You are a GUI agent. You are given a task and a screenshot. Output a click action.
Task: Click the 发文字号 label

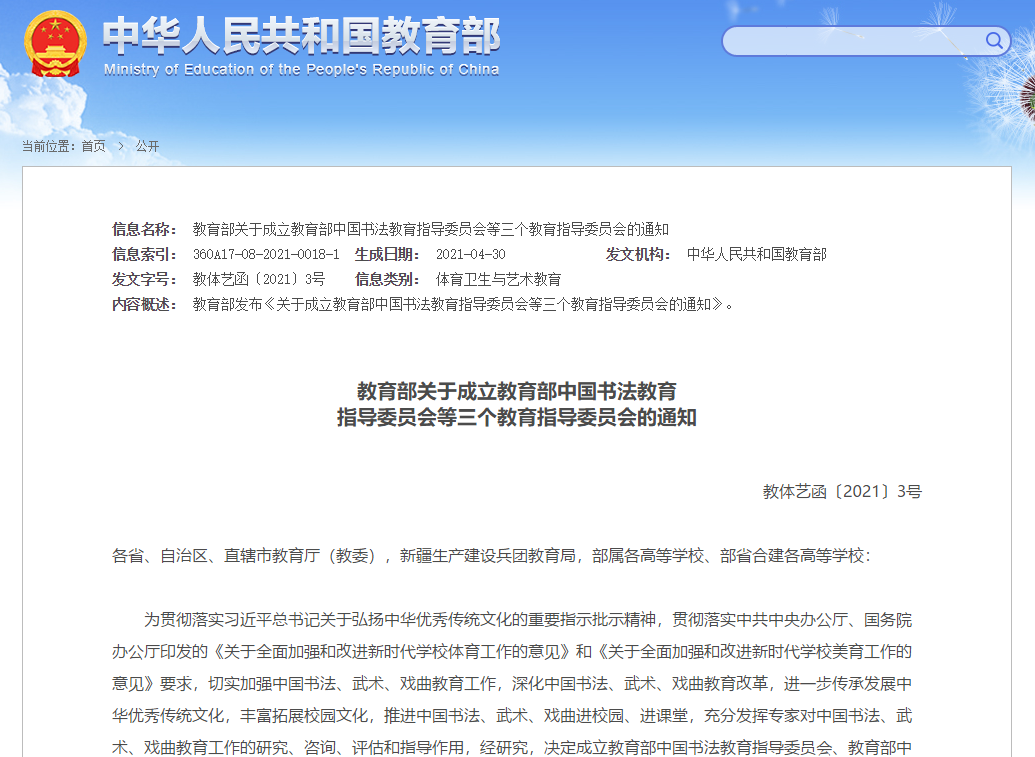(x=144, y=279)
